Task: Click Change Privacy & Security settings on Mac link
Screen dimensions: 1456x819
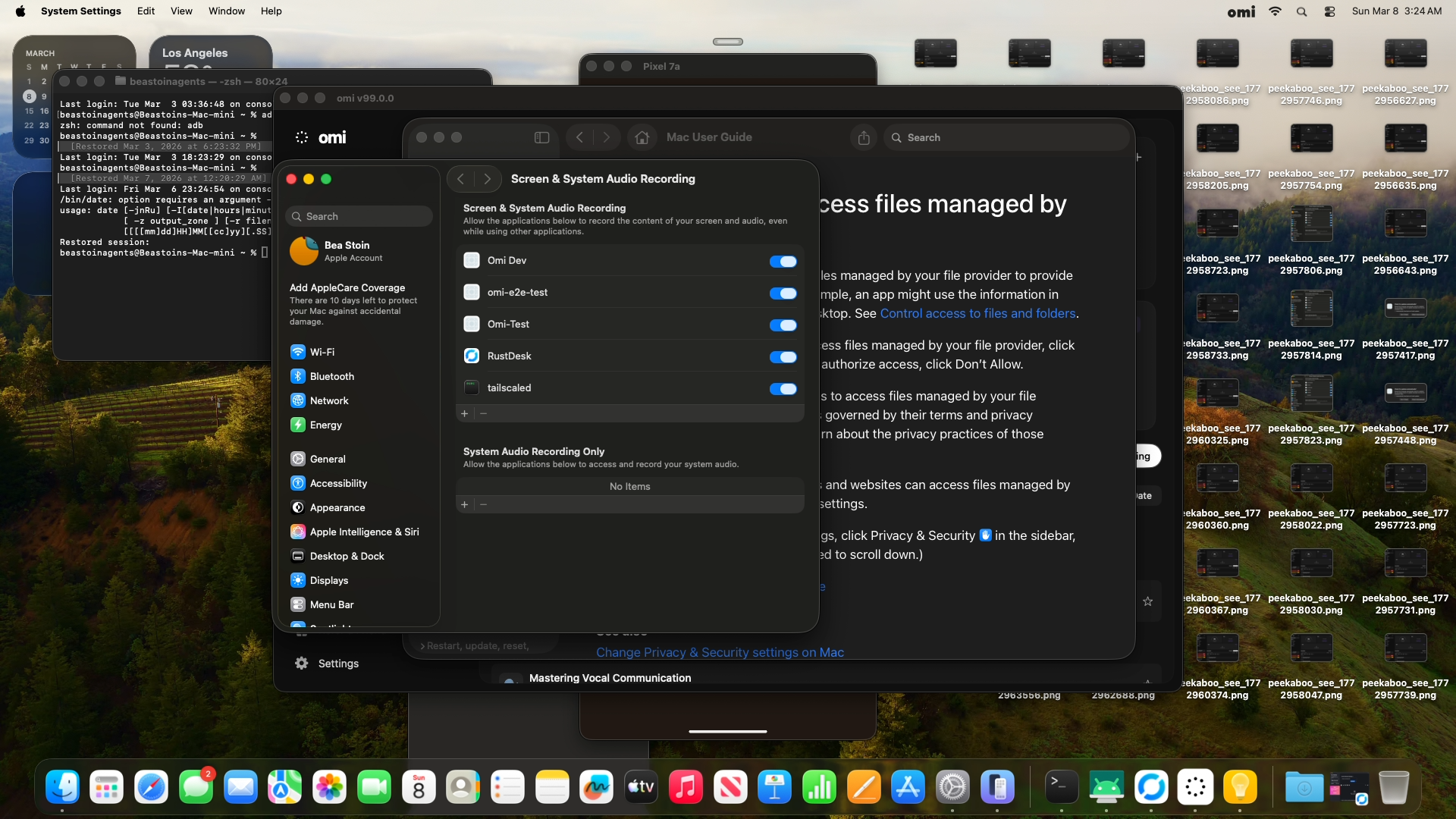Action: pyautogui.click(x=720, y=652)
